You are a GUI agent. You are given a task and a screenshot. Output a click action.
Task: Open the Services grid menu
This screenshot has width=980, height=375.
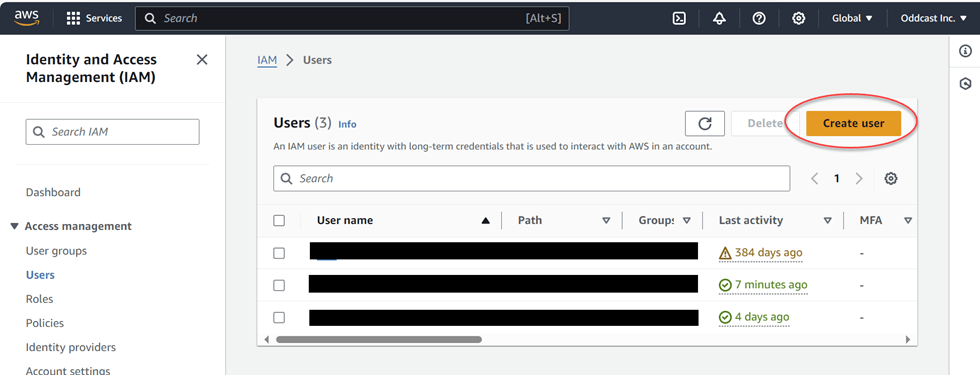coord(94,18)
